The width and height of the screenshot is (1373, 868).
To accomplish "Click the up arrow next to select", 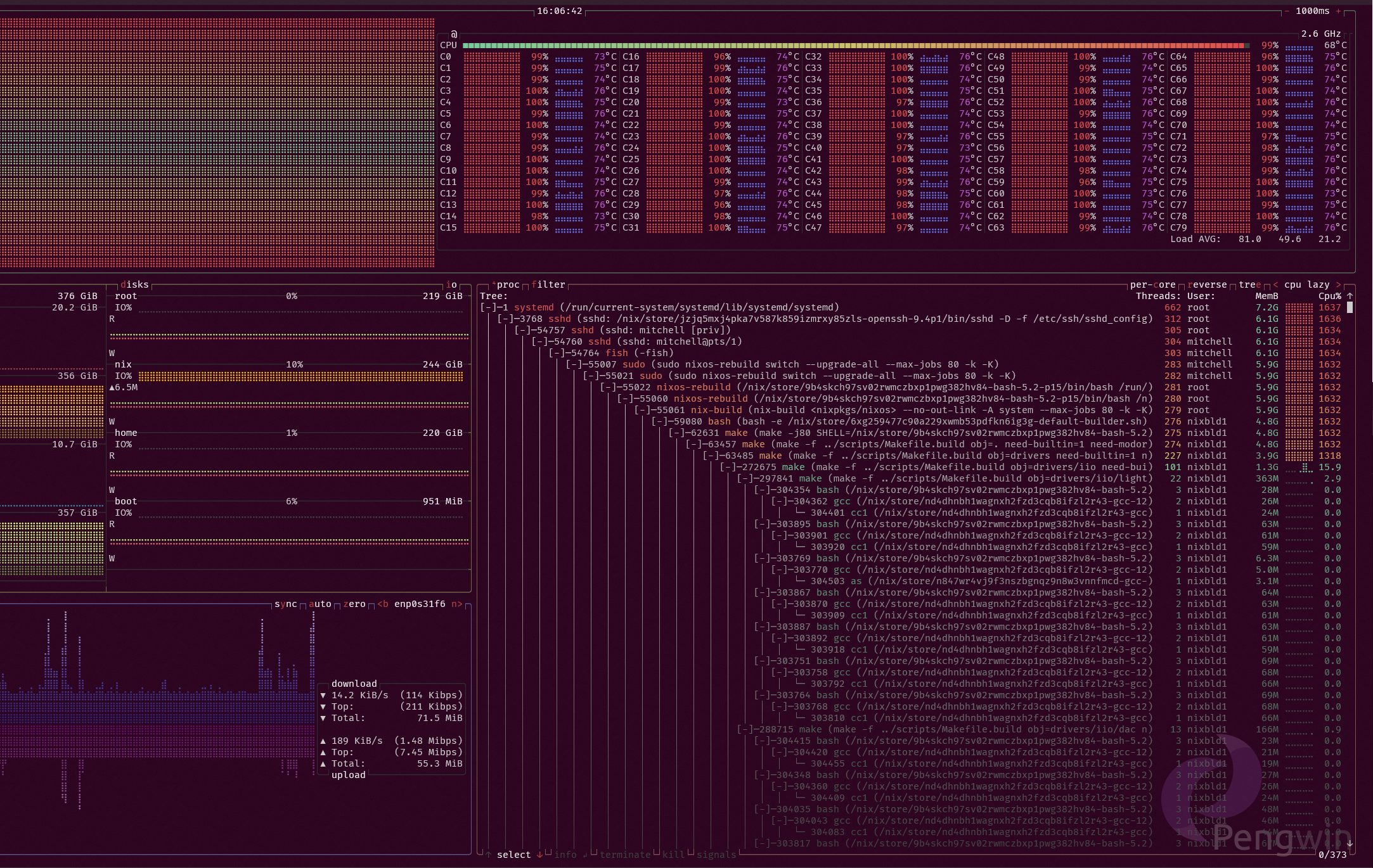I will click(488, 855).
